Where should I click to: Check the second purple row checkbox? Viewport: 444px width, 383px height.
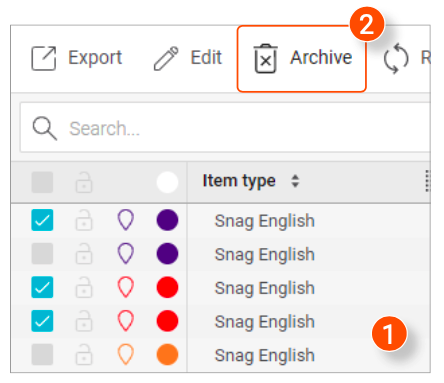42,254
